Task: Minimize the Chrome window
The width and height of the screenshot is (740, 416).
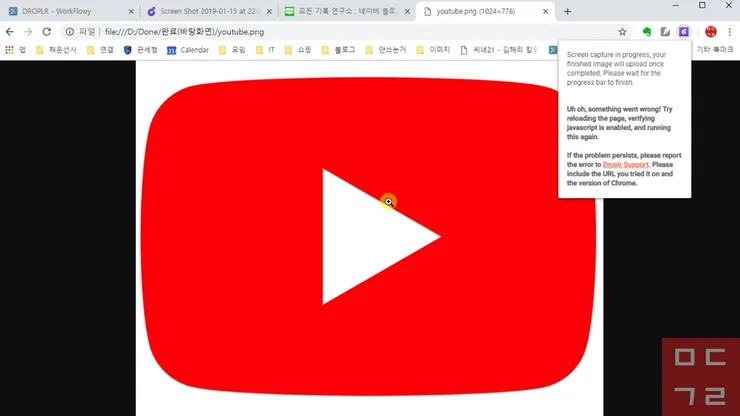Action: (x=675, y=5)
